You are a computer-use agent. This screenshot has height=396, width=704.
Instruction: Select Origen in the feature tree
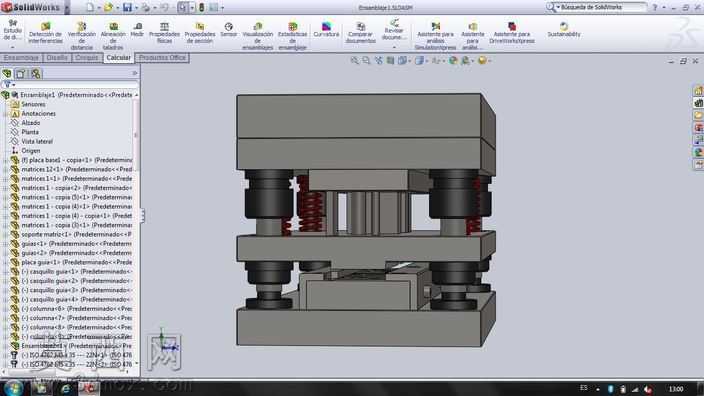31,151
